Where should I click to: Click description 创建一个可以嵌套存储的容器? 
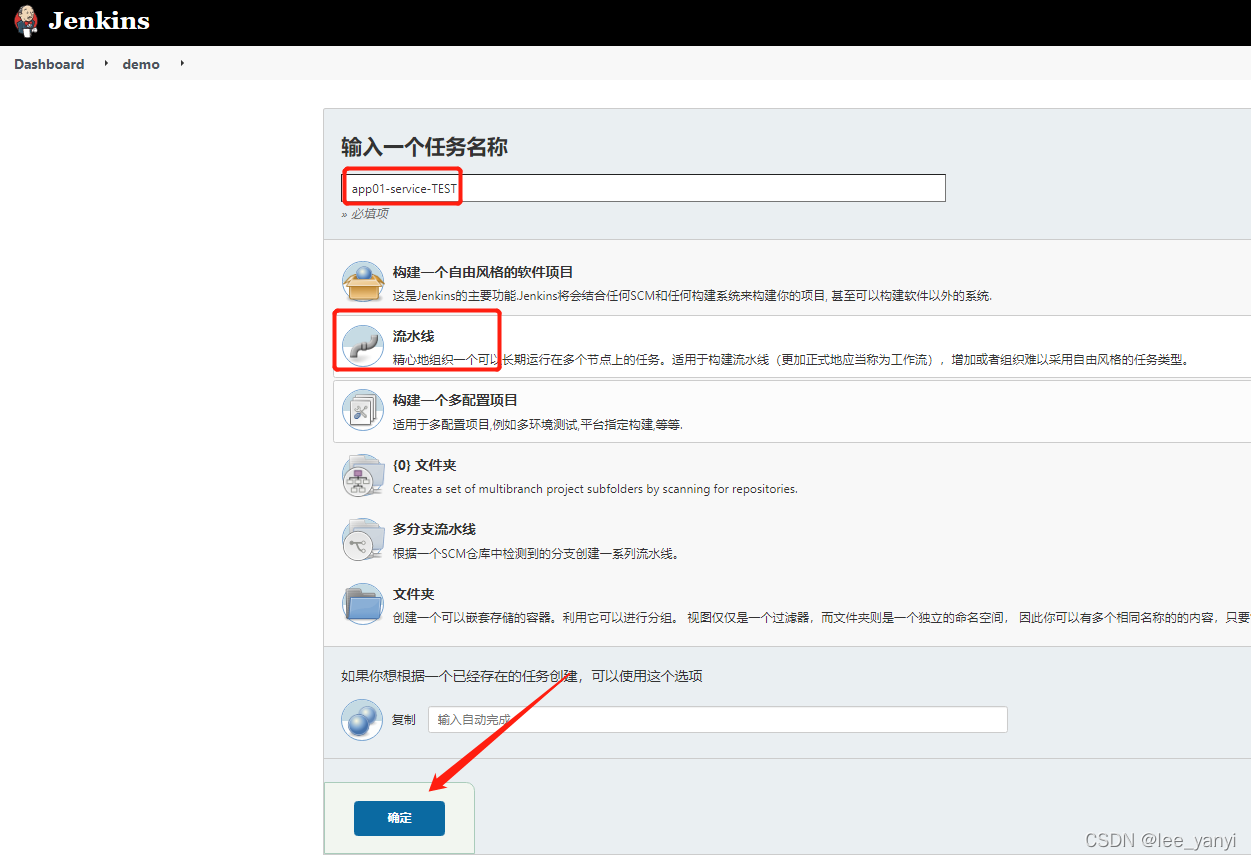821,617
